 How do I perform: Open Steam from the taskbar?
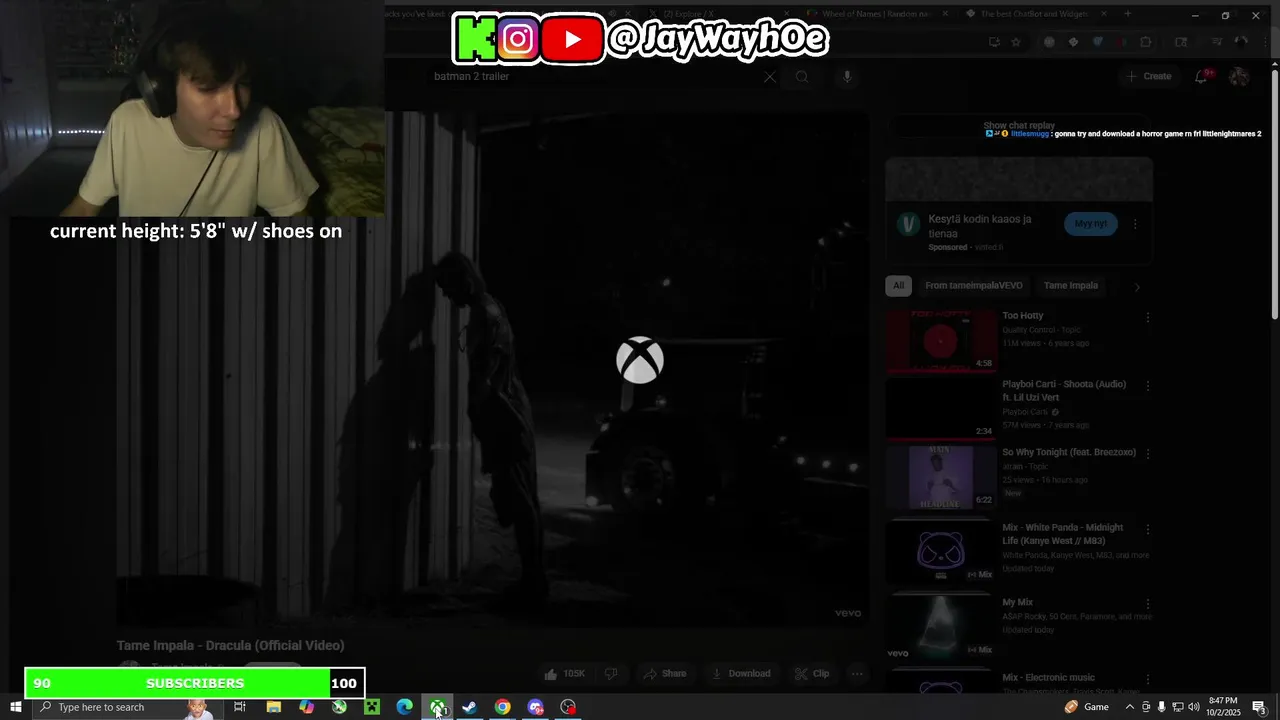click(x=469, y=707)
